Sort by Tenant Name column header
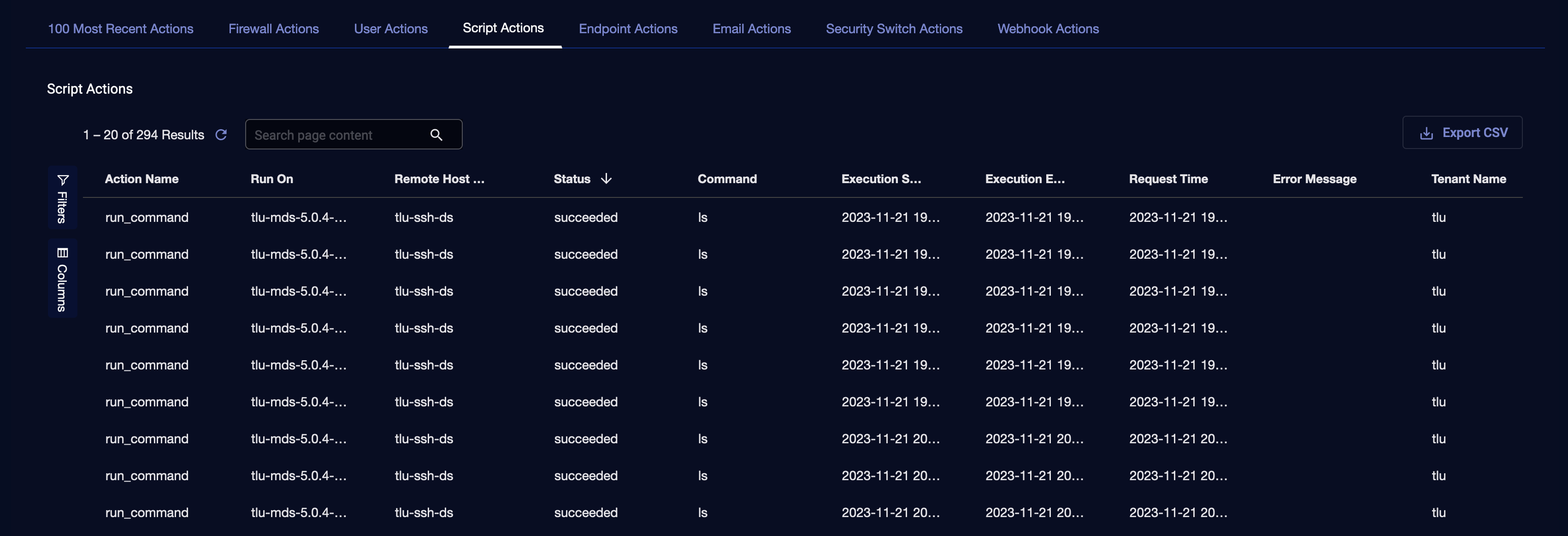The height and width of the screenshot is (536, 1568). [x=1468, y=179]
